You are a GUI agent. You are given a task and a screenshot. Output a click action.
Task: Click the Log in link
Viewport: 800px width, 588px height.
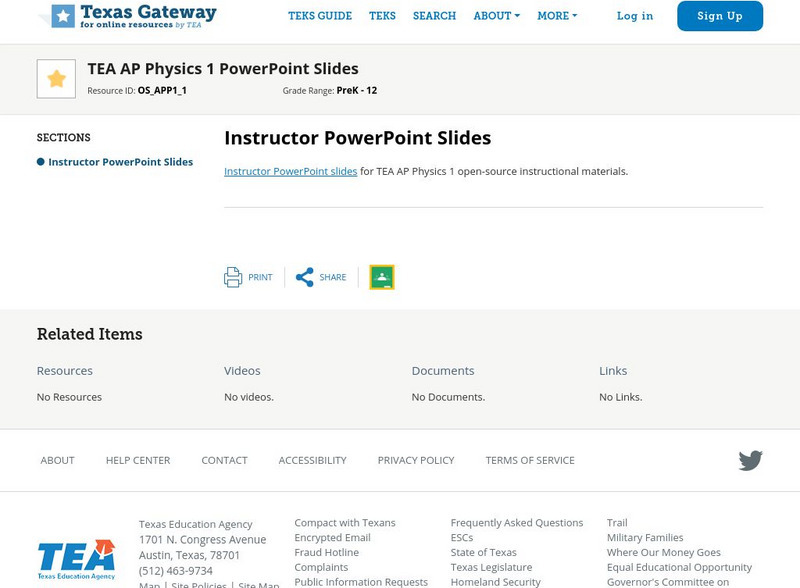636,16
